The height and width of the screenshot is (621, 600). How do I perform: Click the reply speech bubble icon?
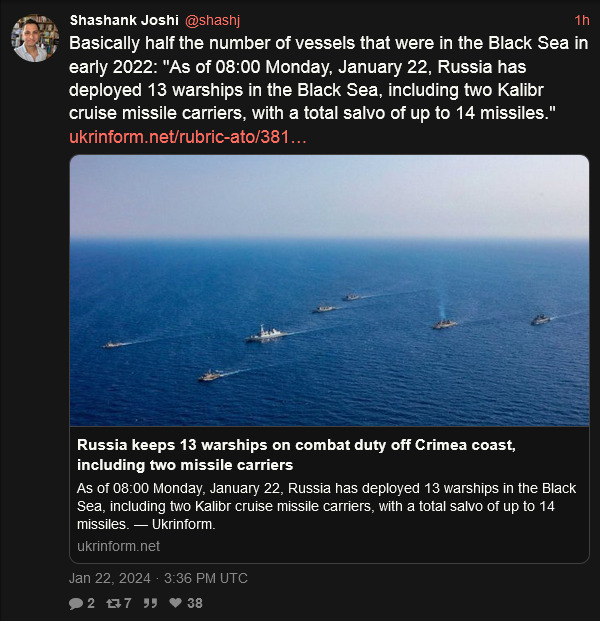tap(76, 603)
